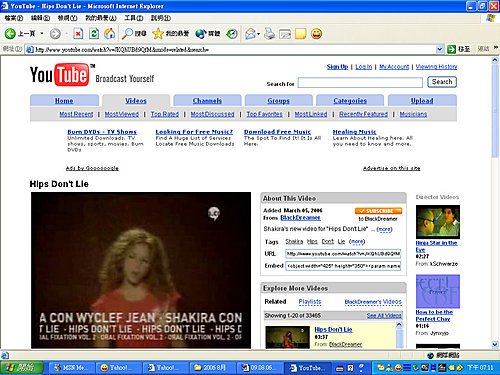Open the second menu bar item
Image resolution: width=500 pixels, height=375 pixels.
click(40, 18)
